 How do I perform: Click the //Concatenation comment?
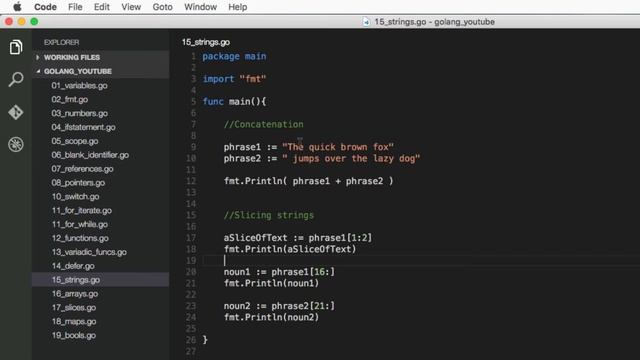tap(263, 124)
